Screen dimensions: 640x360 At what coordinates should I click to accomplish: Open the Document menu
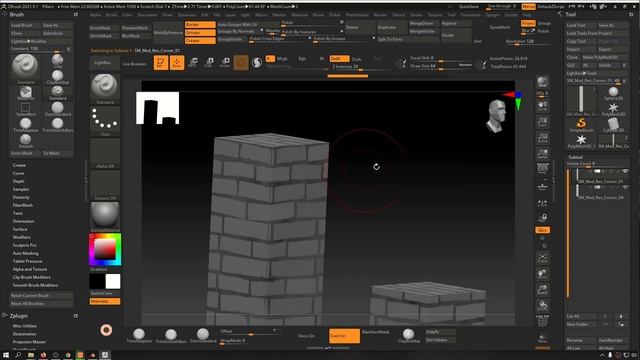pos(147,15)
